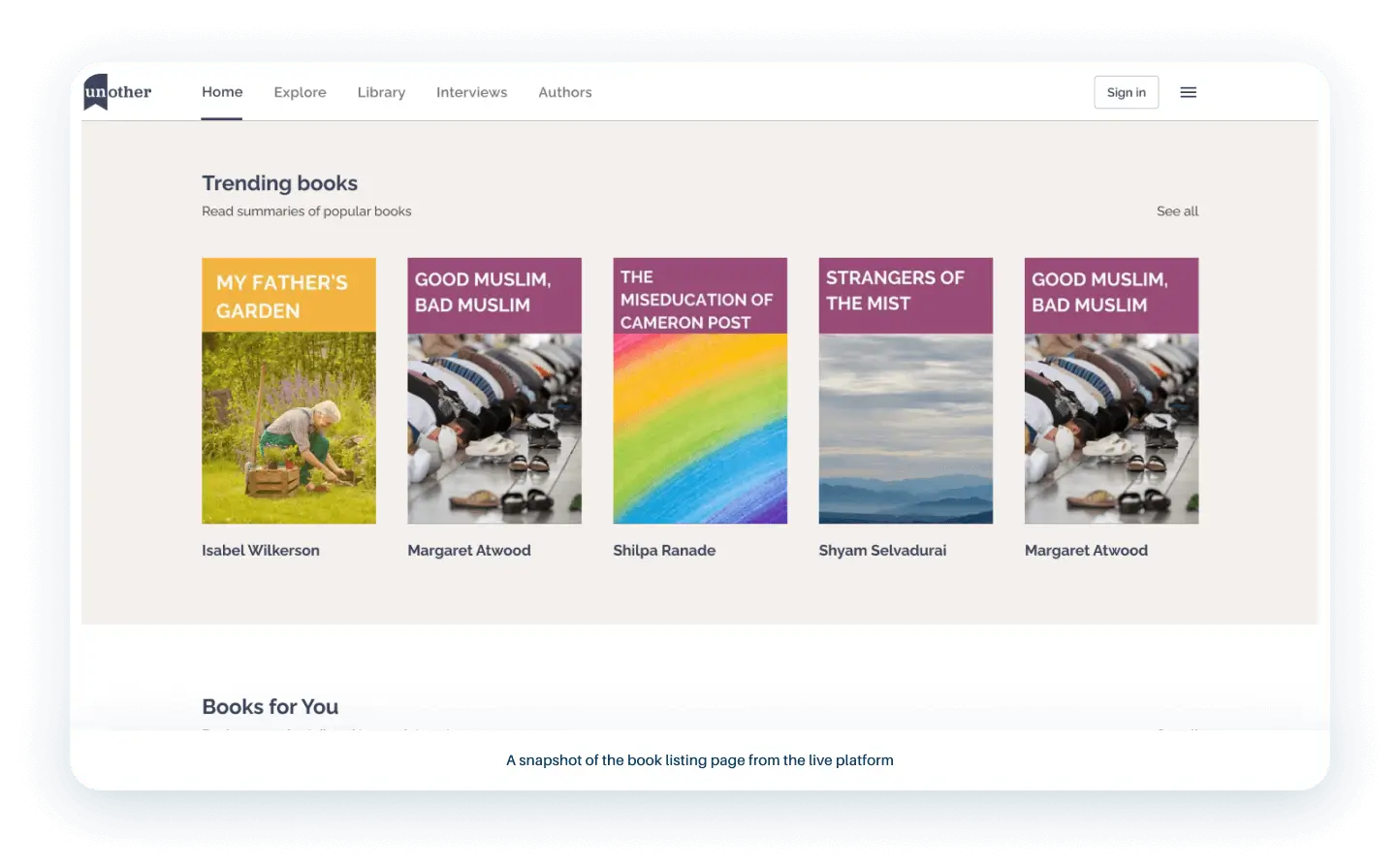This screenshot has width=1400, height=868.
Task: Click the Books for You heading
Action: coord(270,707)
